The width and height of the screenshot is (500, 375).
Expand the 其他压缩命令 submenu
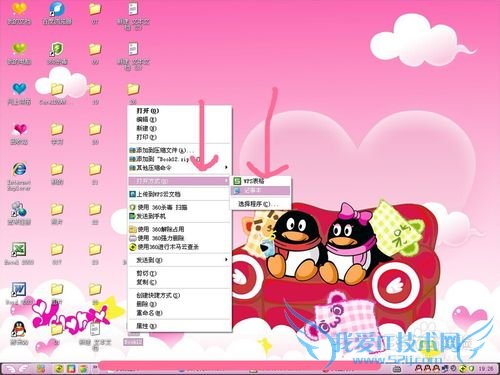coord(180,168)
